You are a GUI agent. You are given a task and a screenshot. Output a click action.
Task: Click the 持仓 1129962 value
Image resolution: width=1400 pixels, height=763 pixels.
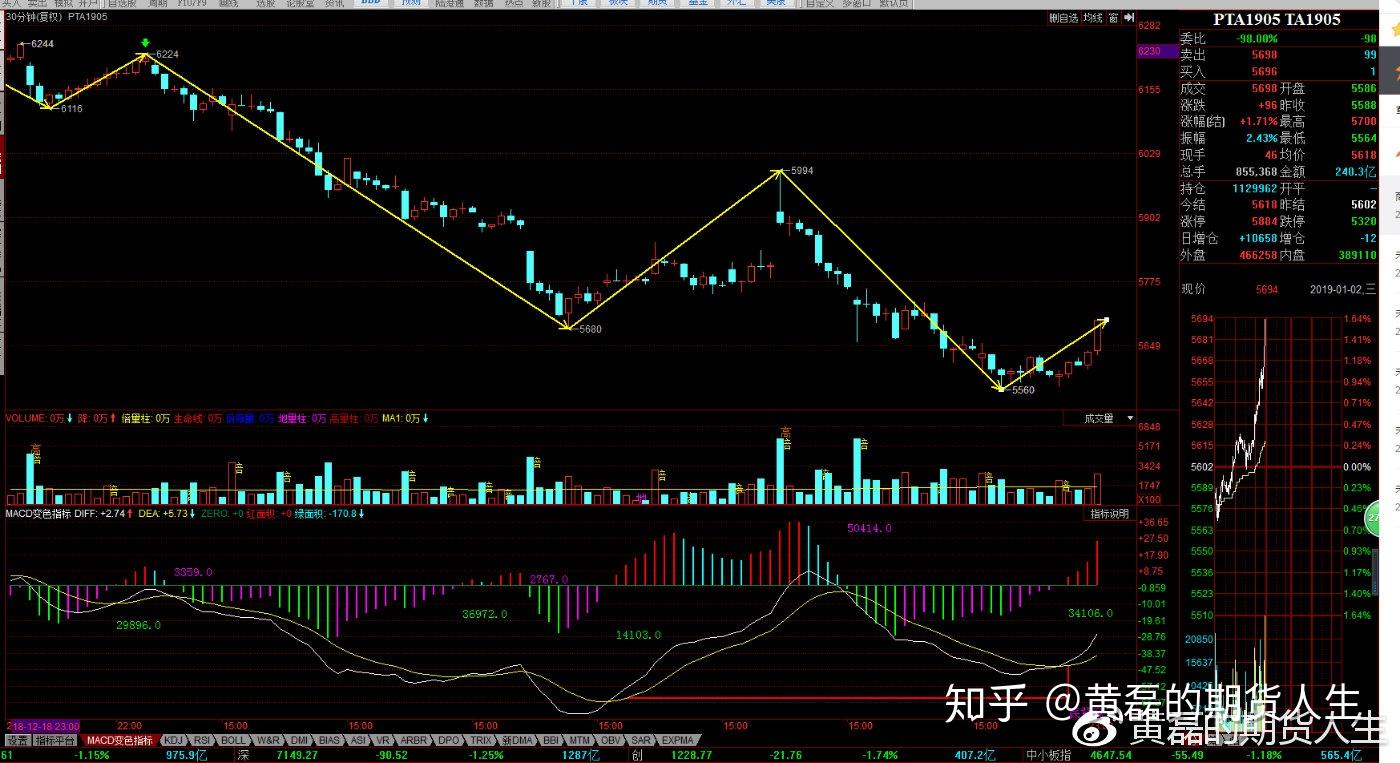coord(1257,188)
